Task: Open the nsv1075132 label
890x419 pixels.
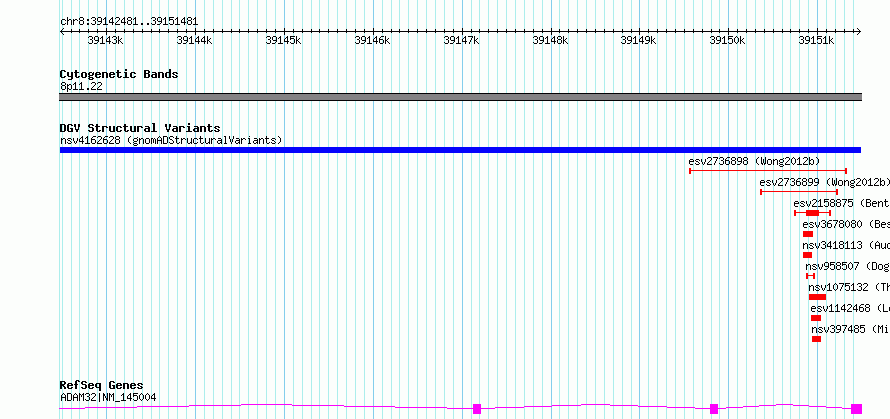Action: point(849,287)
